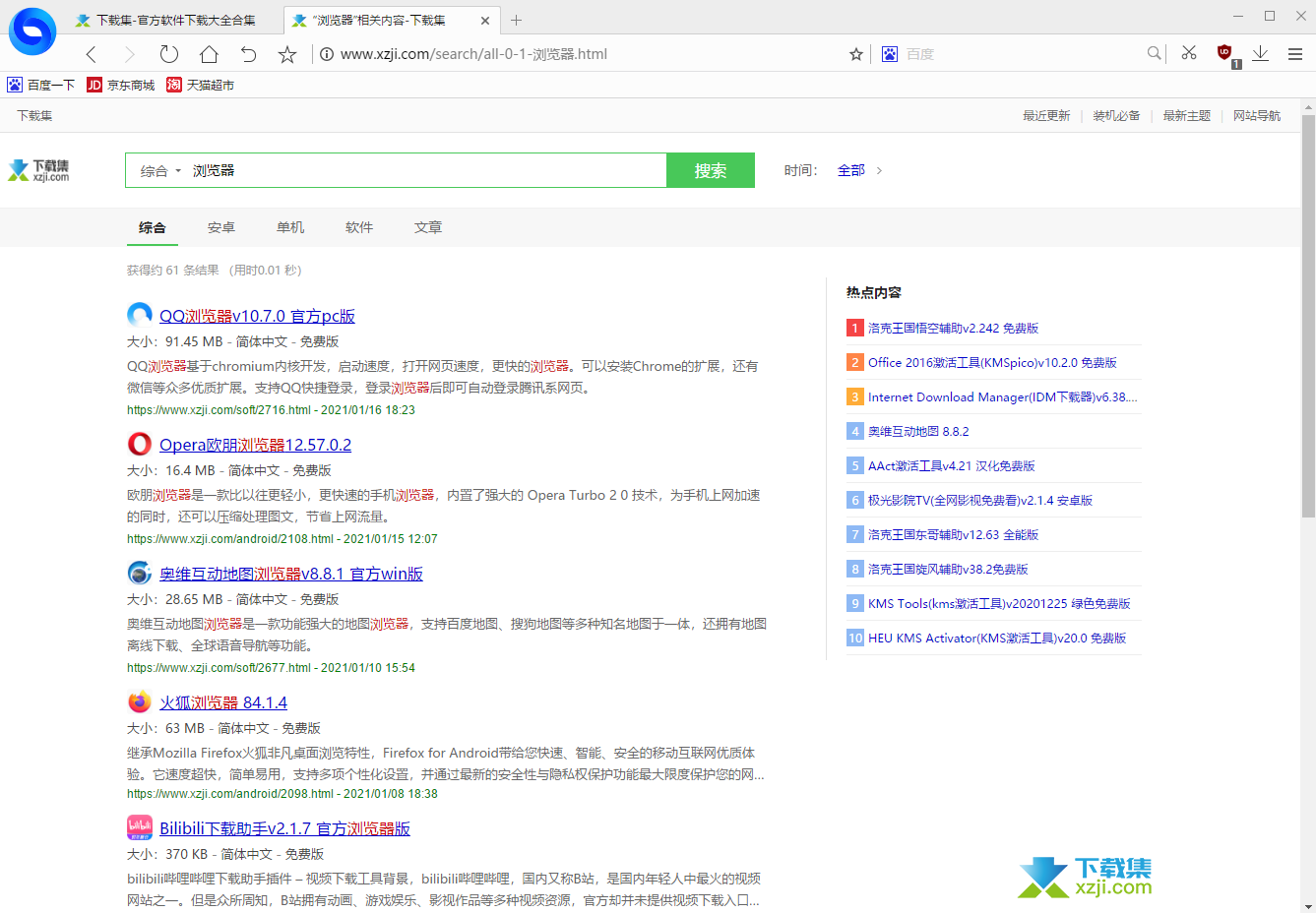Click the magnifier icon in the browser search box
1316x913 pixels.
tap(1154, 53)
